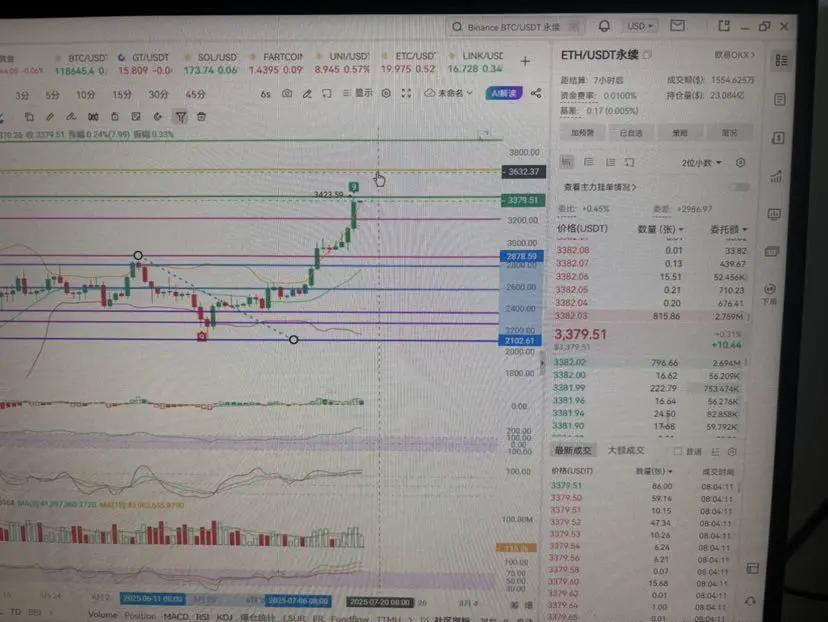Open the 委托额 column dropdown
The height and width of the screenshot is (622, 828).
[x=729, y=229]
